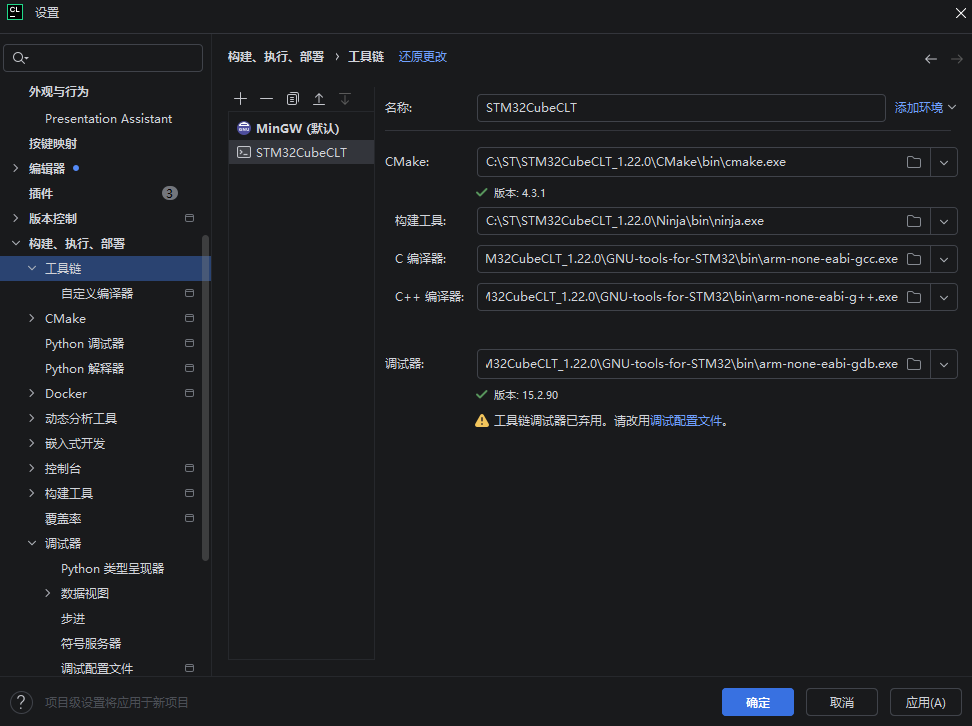
Task: Select MinGW (默认) toolchain
Action: [301, 128]
